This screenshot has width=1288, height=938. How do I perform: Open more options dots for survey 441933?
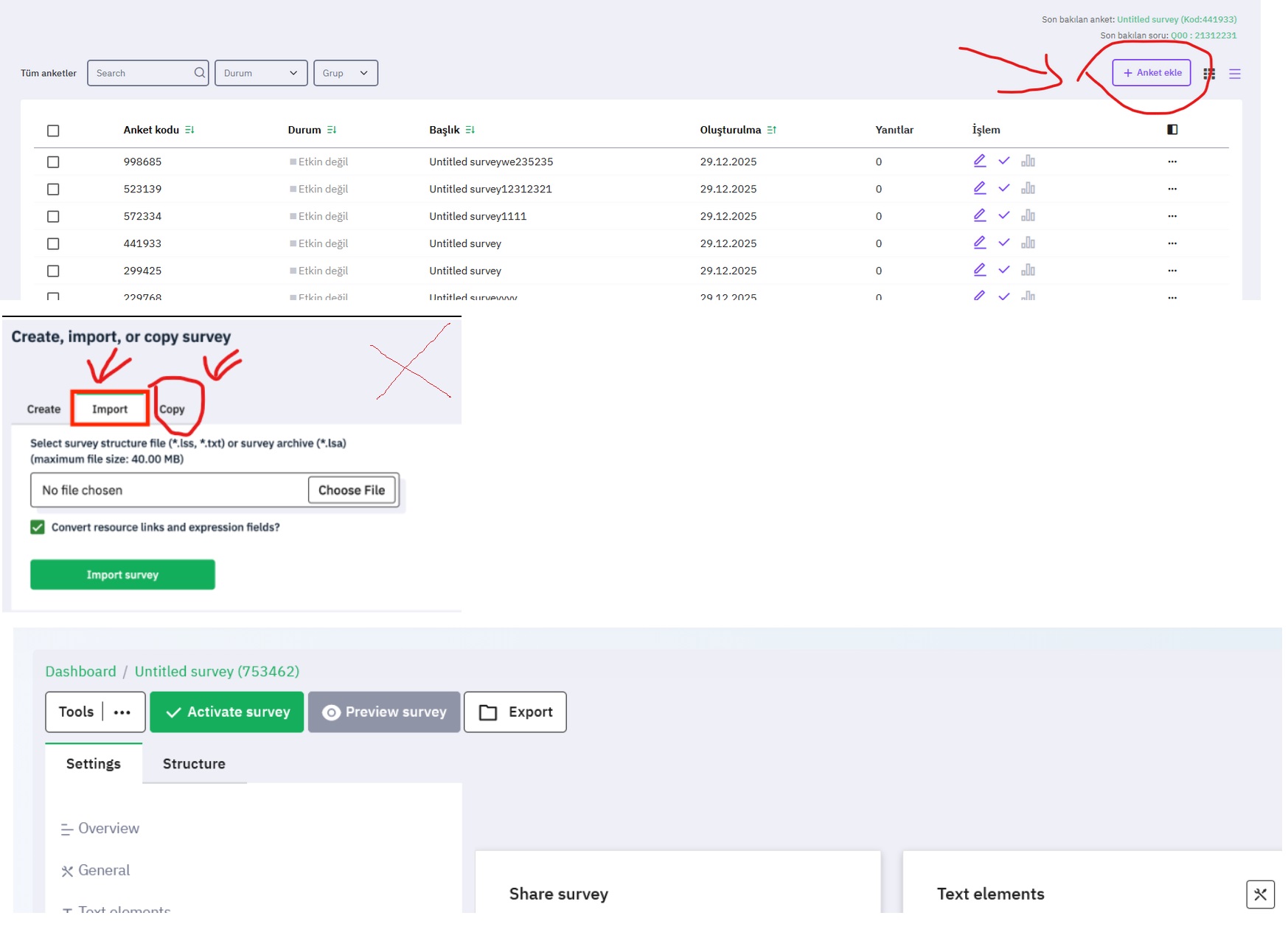pyautogui.click(x=1172, y=243)
